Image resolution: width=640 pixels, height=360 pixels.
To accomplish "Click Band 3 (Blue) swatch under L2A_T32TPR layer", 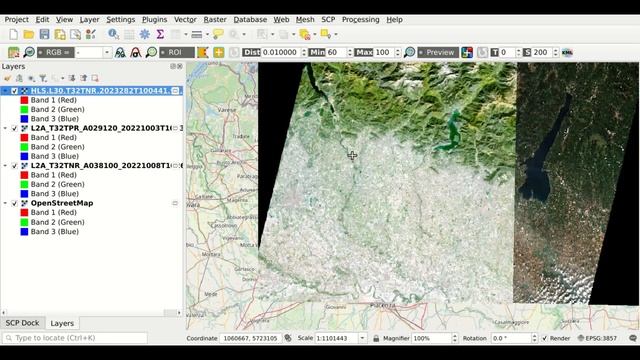I will (24, 156).
